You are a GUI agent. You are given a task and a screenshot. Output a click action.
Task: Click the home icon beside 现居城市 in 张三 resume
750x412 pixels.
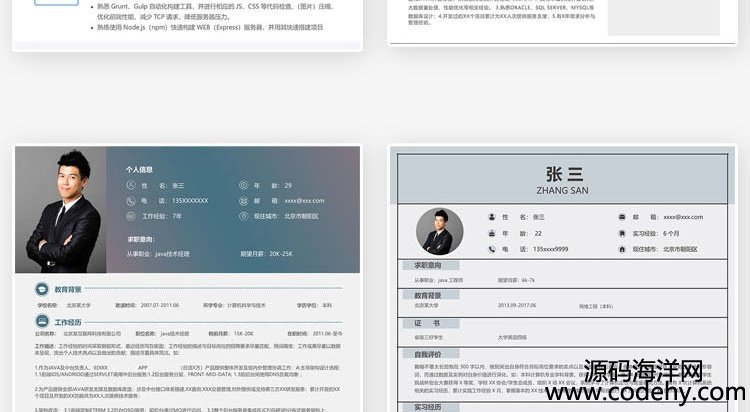click(622, 249)
